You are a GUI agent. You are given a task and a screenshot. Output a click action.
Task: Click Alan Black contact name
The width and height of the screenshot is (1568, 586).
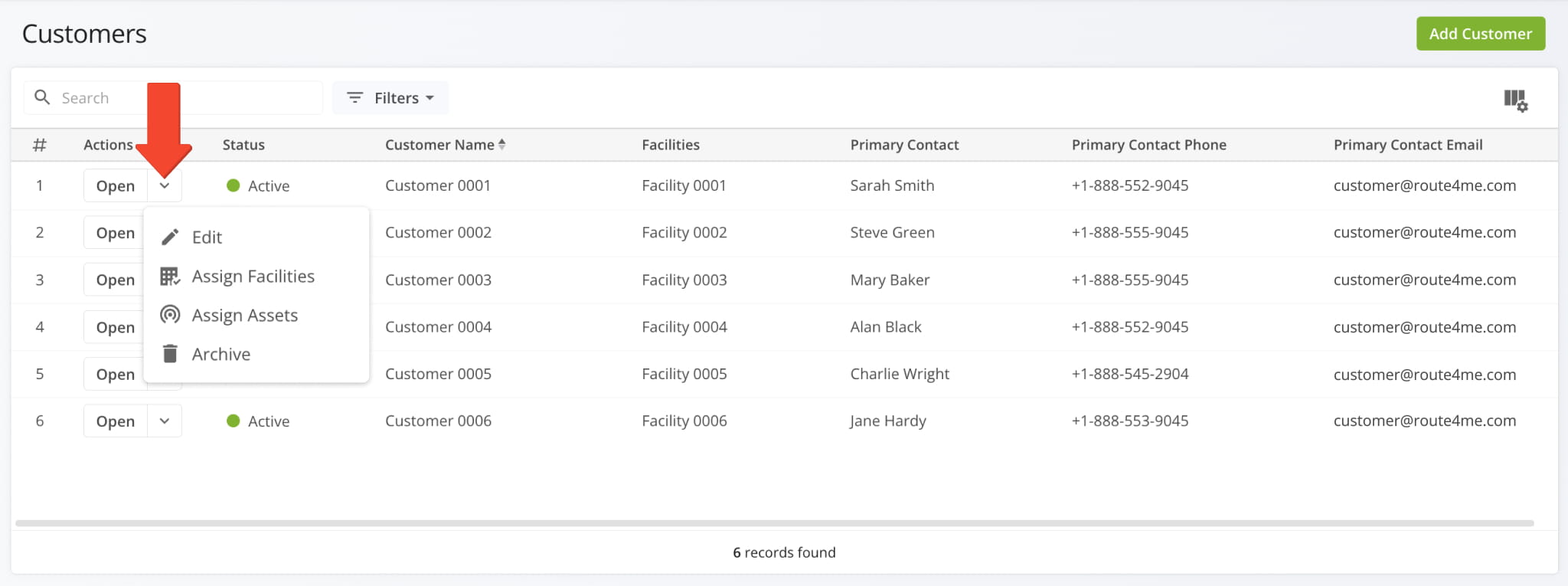pyautogui.click(x=886, y=326)
